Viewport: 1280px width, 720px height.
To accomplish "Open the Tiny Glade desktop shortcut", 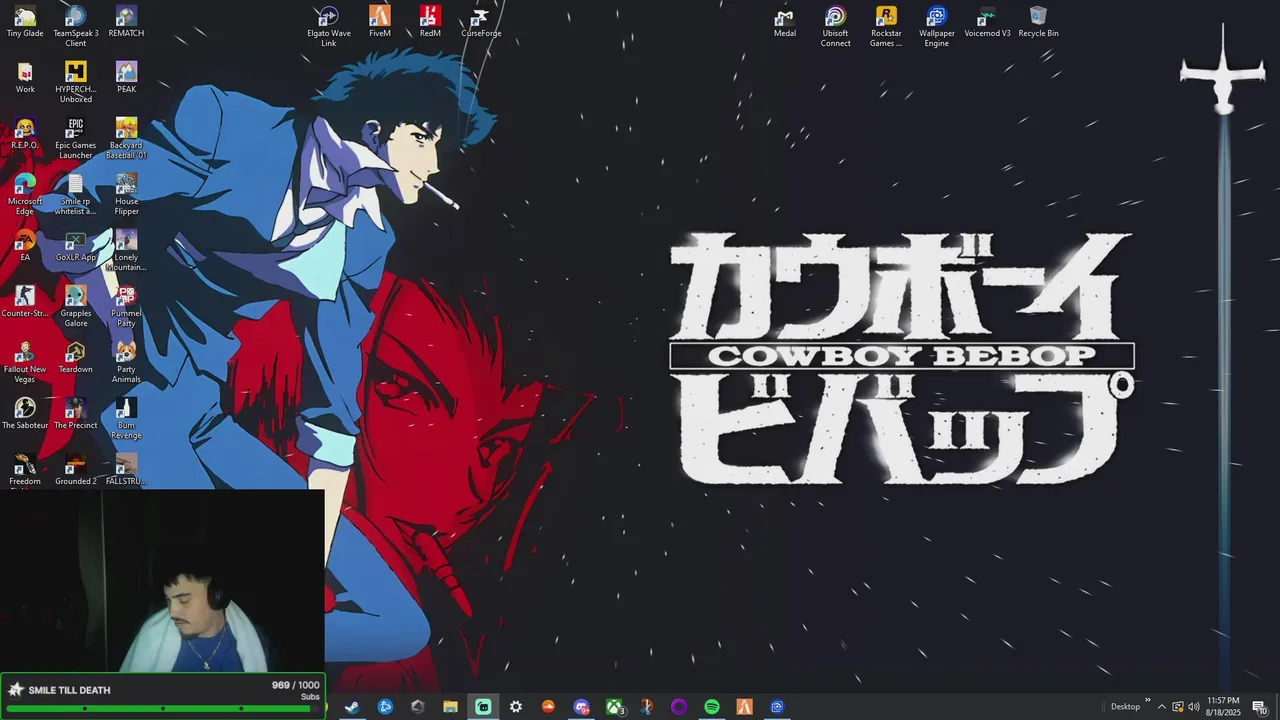I will click(x=25, y=22).
